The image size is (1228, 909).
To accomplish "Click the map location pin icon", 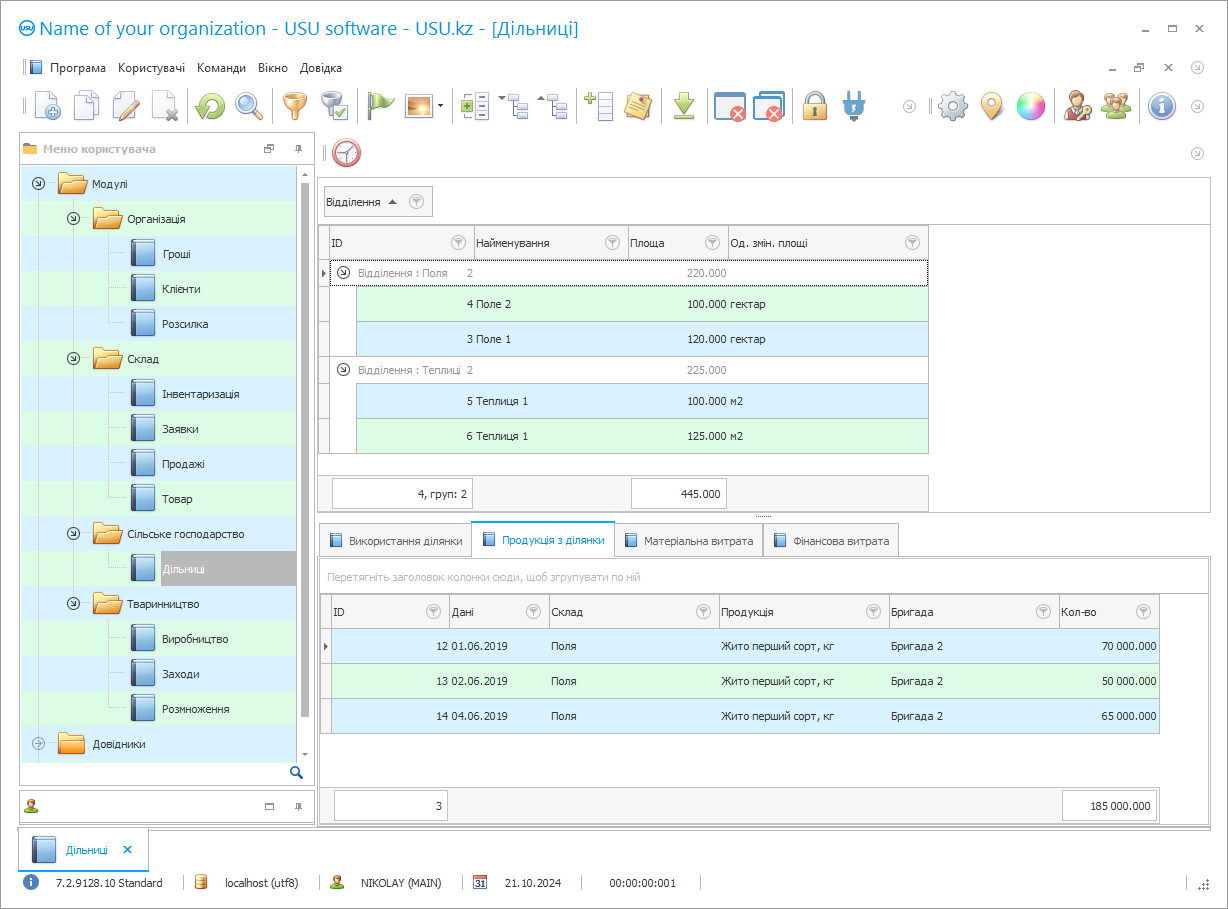I will tap(991, 106).
